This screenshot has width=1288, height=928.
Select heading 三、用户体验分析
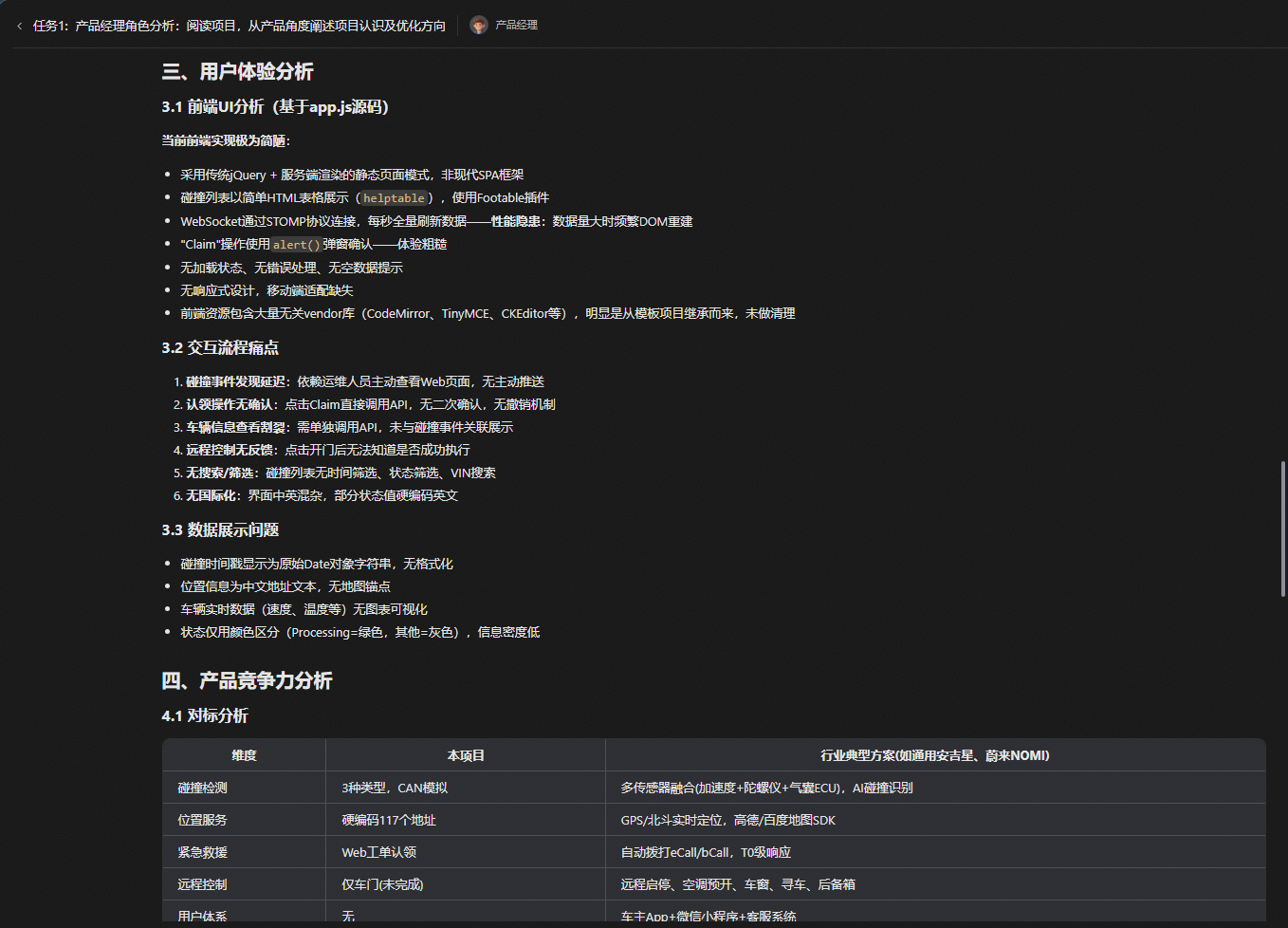(x=237, y=71)
